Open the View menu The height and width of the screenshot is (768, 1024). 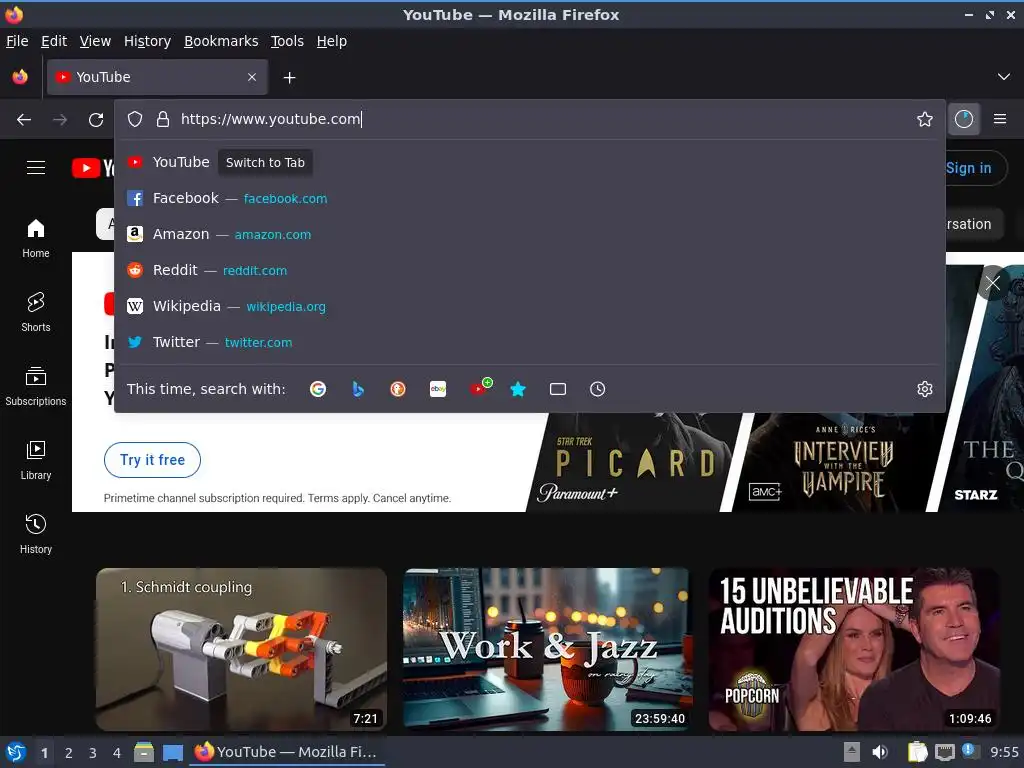[95, 41]
